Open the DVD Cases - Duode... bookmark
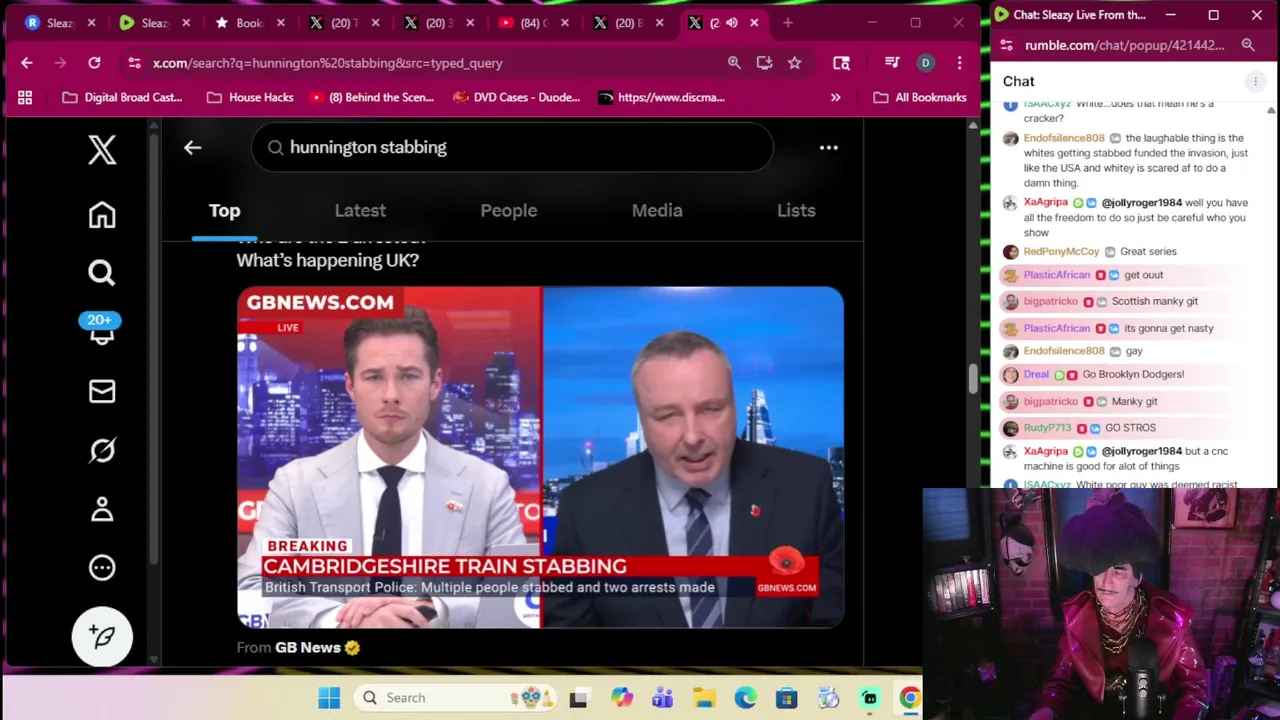Screen dimensions: 1280x720 [x=516, y=97]
